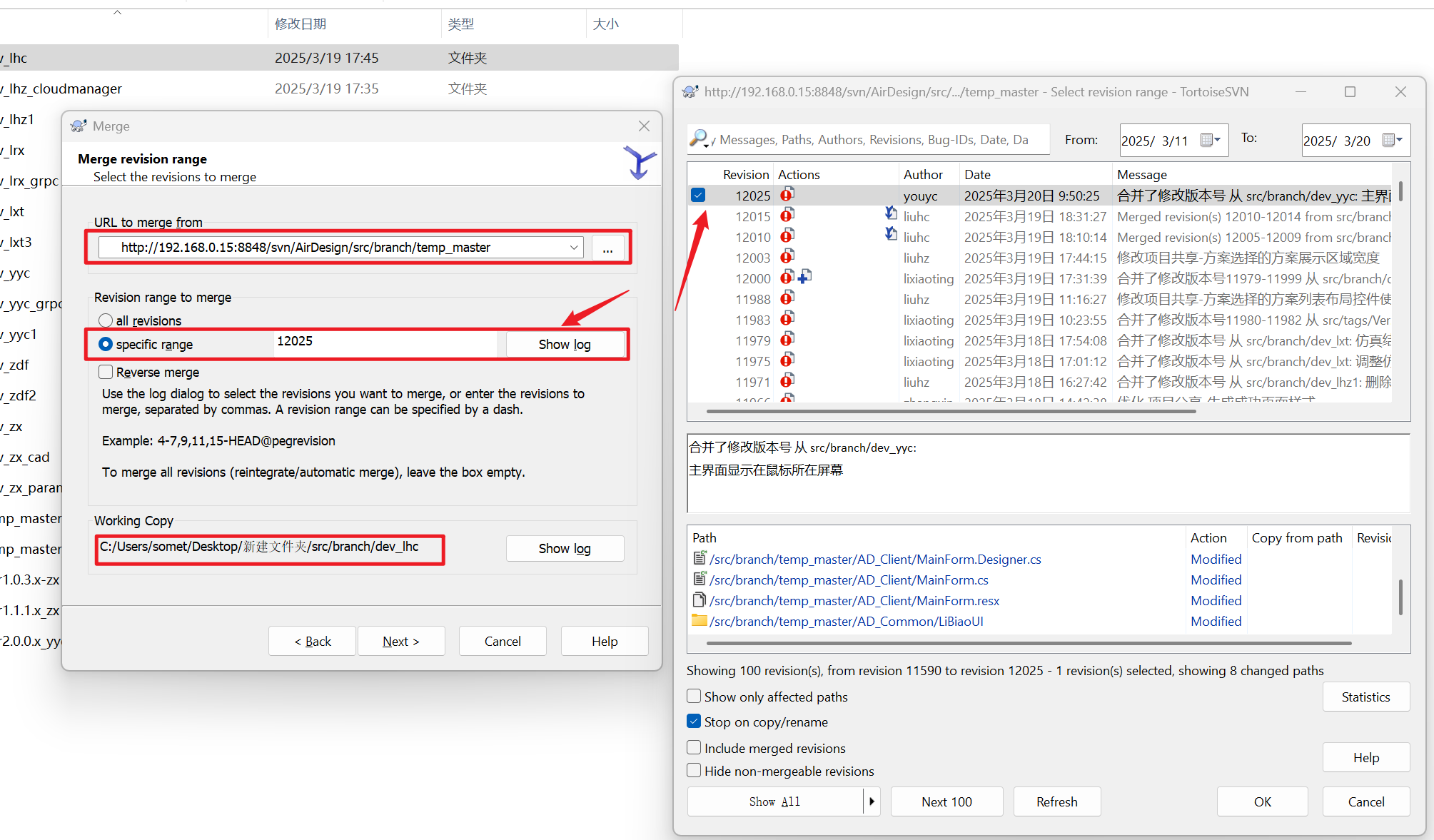1434x840 pixels.
Task: Expand the URL to merge from dropdown
Action: tap(574, 248)
